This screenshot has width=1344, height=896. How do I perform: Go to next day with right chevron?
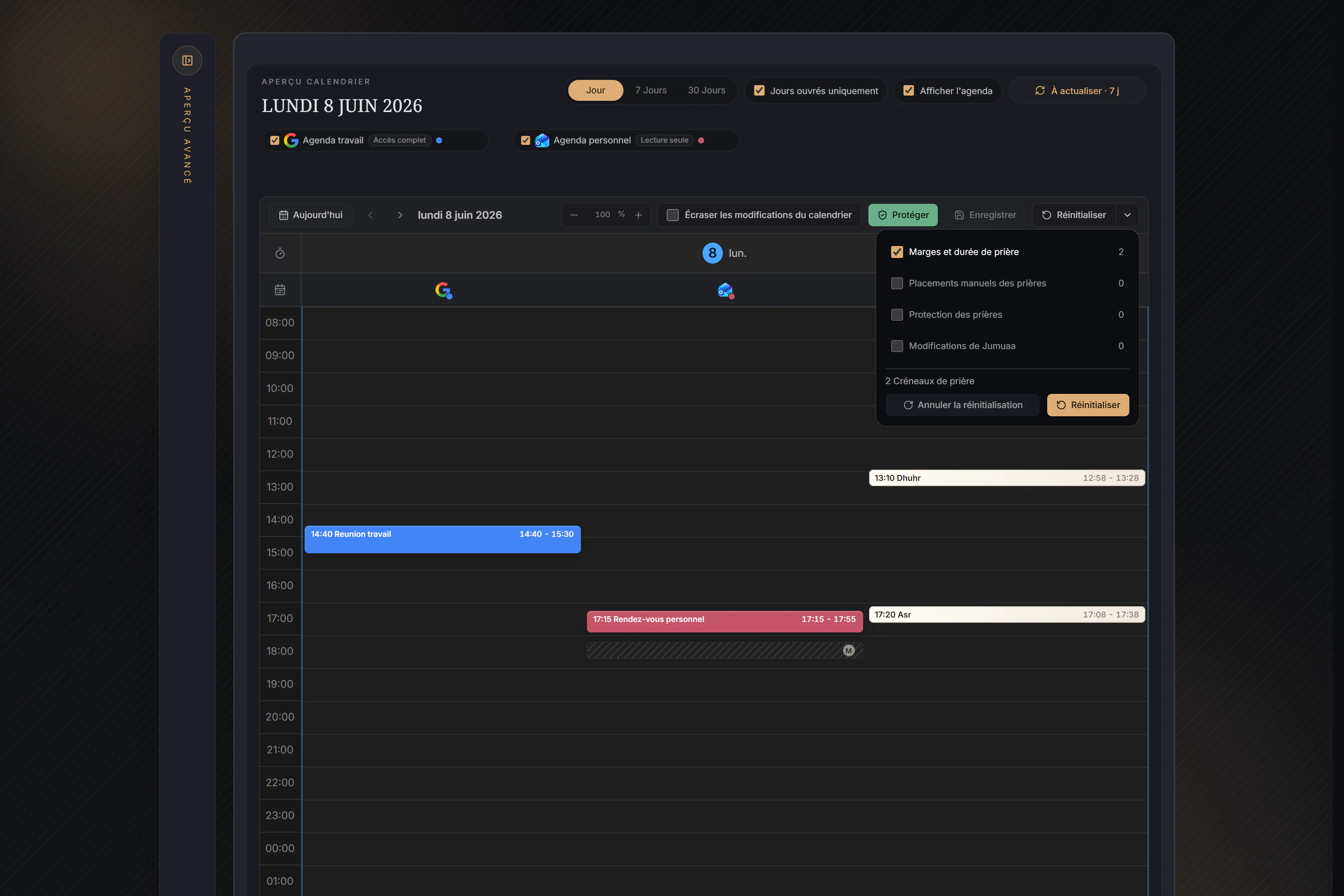(x=400, y=215)
